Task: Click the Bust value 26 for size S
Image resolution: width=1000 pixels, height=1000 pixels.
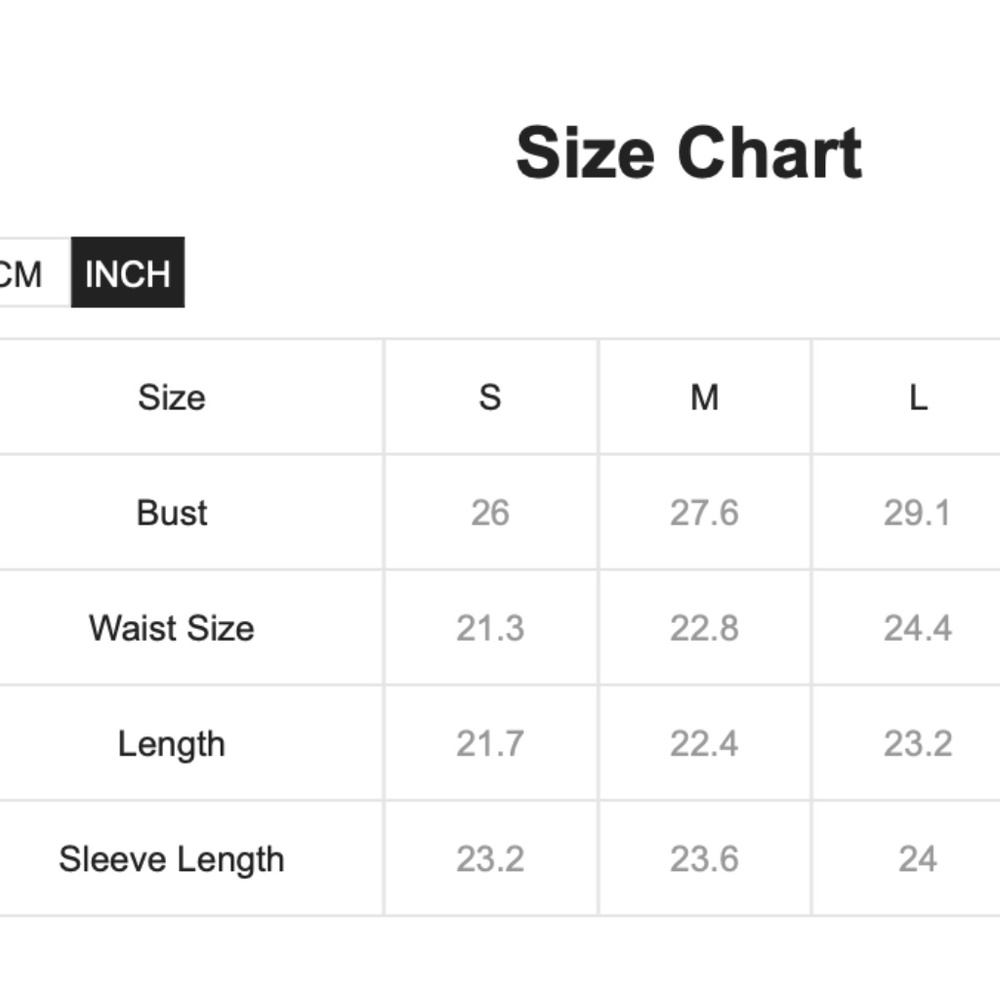Action: (x=490, y=513)
